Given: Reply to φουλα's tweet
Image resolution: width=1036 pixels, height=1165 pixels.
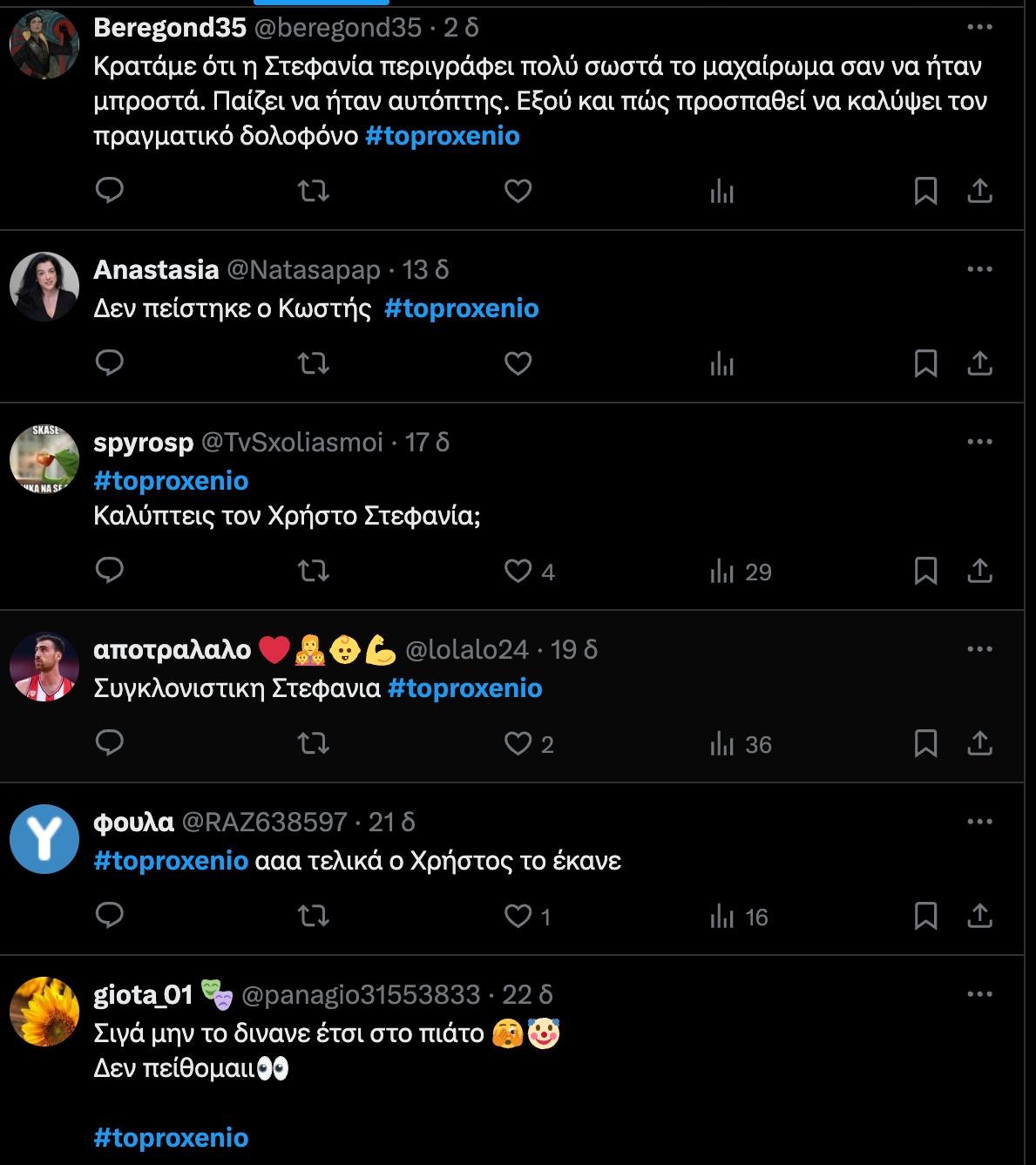Looking at the screenshot, I should (x=110, y=915).
